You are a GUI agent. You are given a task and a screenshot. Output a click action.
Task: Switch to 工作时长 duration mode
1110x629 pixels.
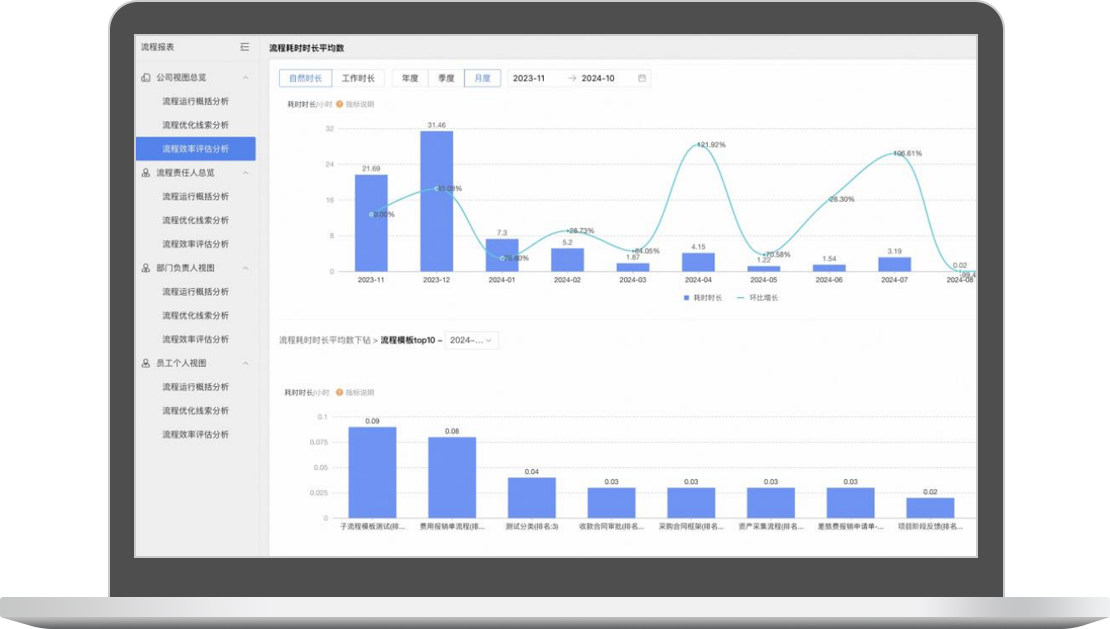click(x=359, y=78)
